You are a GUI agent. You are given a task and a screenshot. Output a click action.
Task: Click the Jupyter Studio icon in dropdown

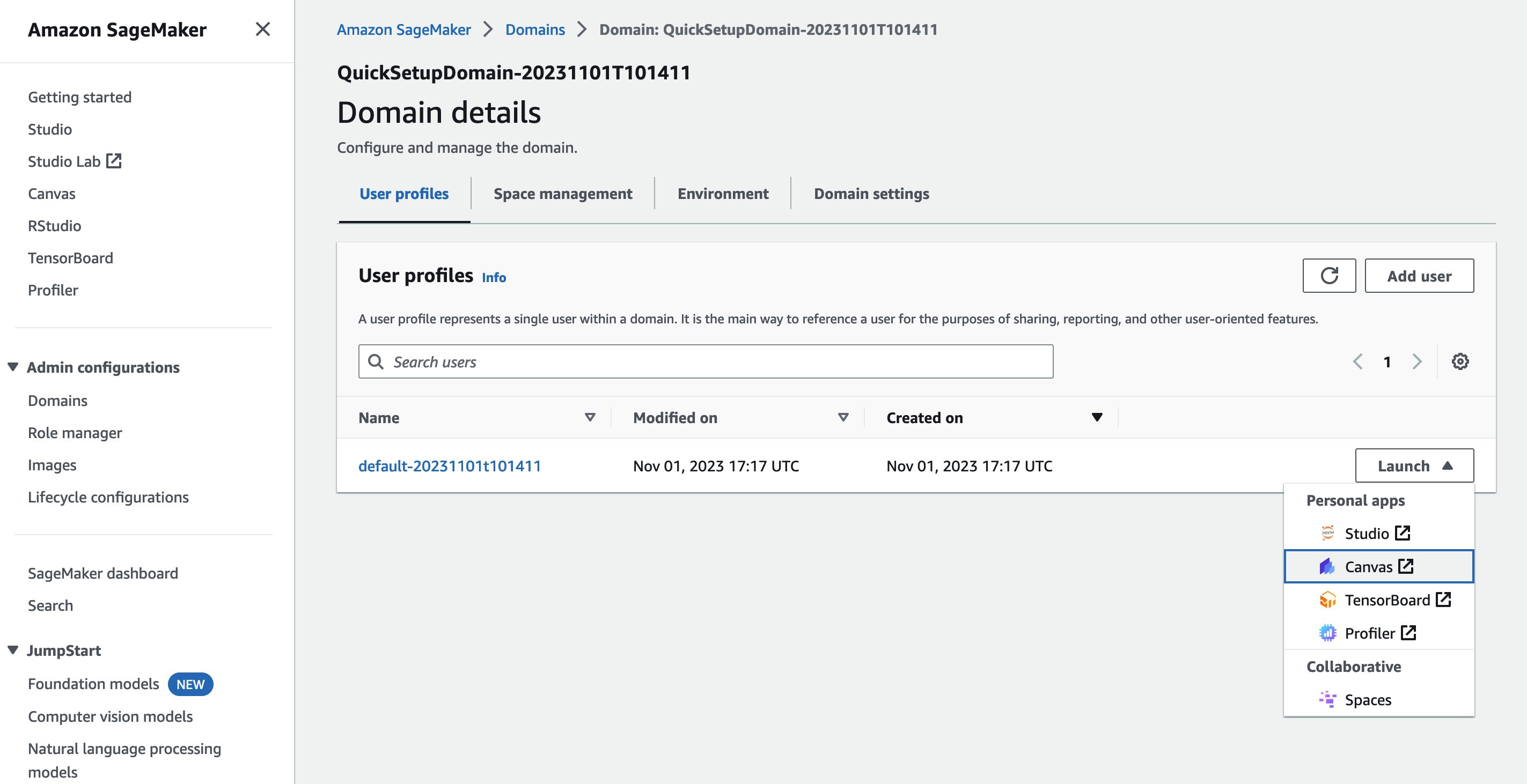tap(1328, 532)
